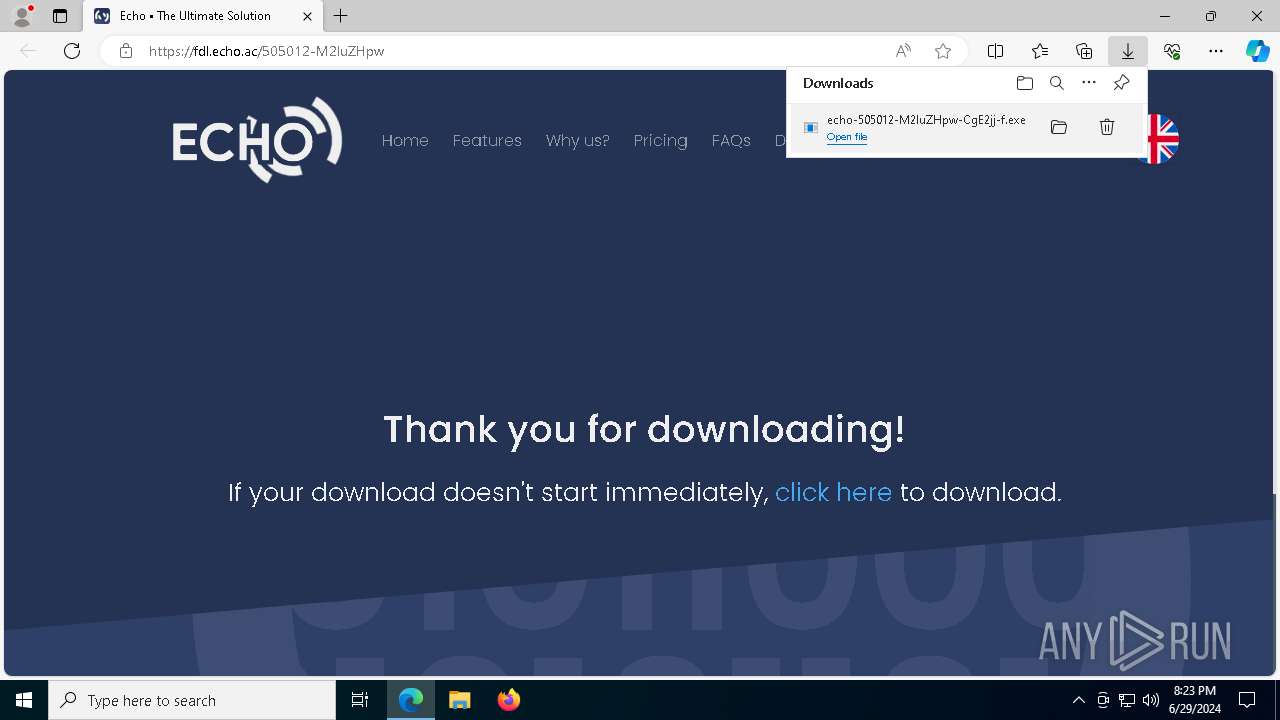The height and width of the screenshot is (720, 1280).
Task: Open File Explorer from the taskbar
Action: (459, 700)
